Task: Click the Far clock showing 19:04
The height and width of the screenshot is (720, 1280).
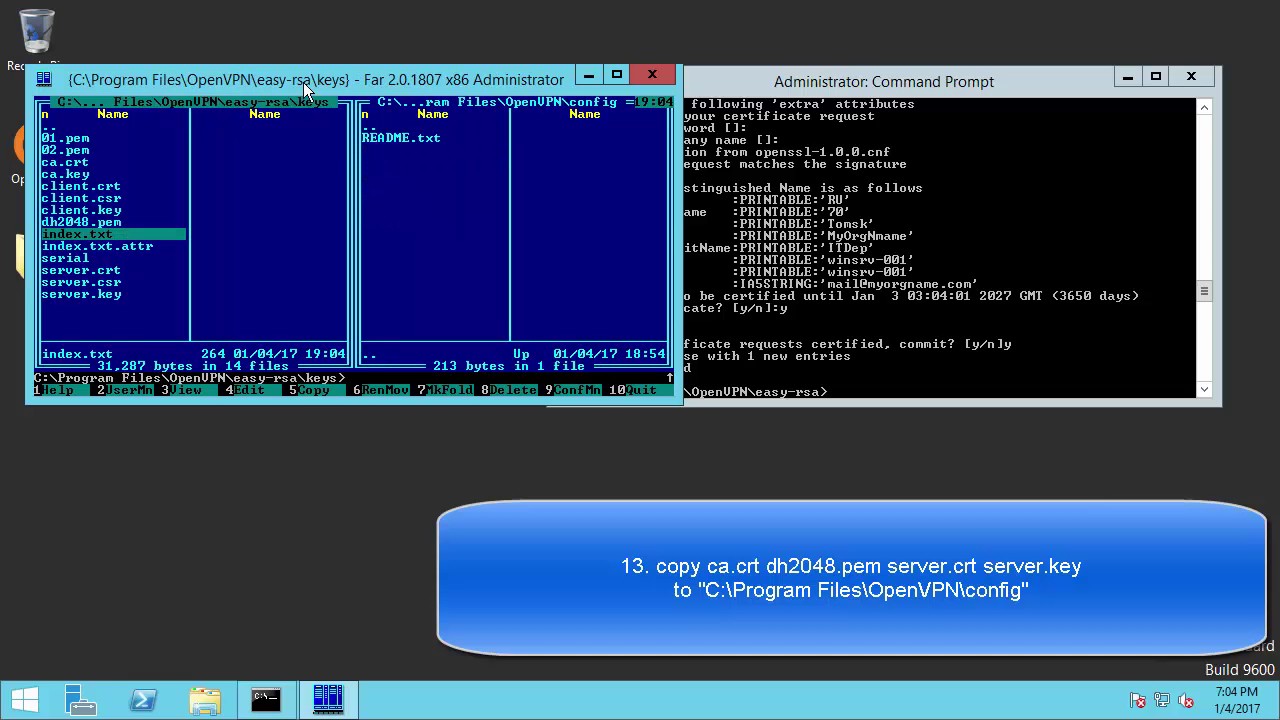Action: click(x=654, y=102)
